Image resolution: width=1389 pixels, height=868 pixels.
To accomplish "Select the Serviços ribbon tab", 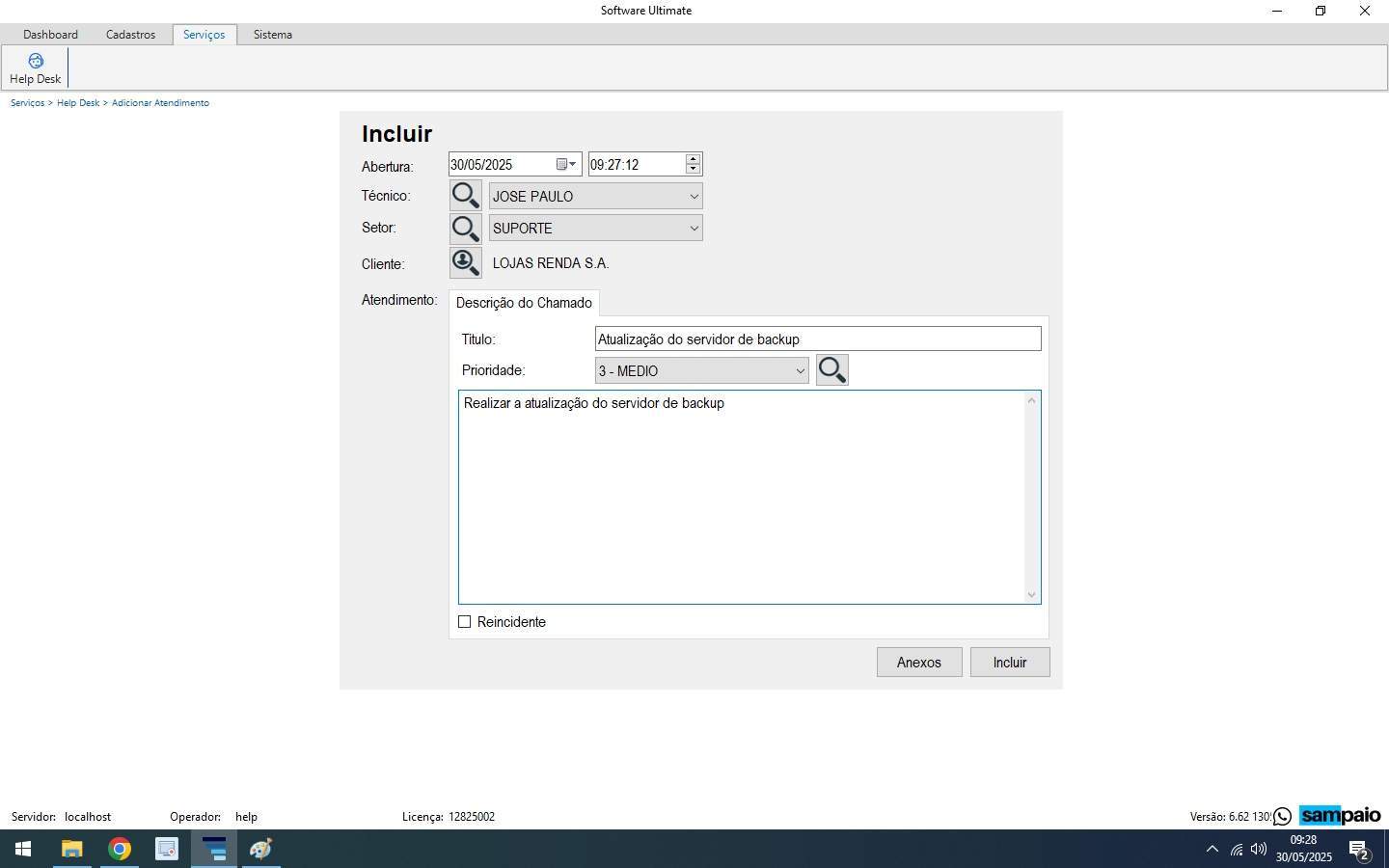I will click(x=204, y=35).
